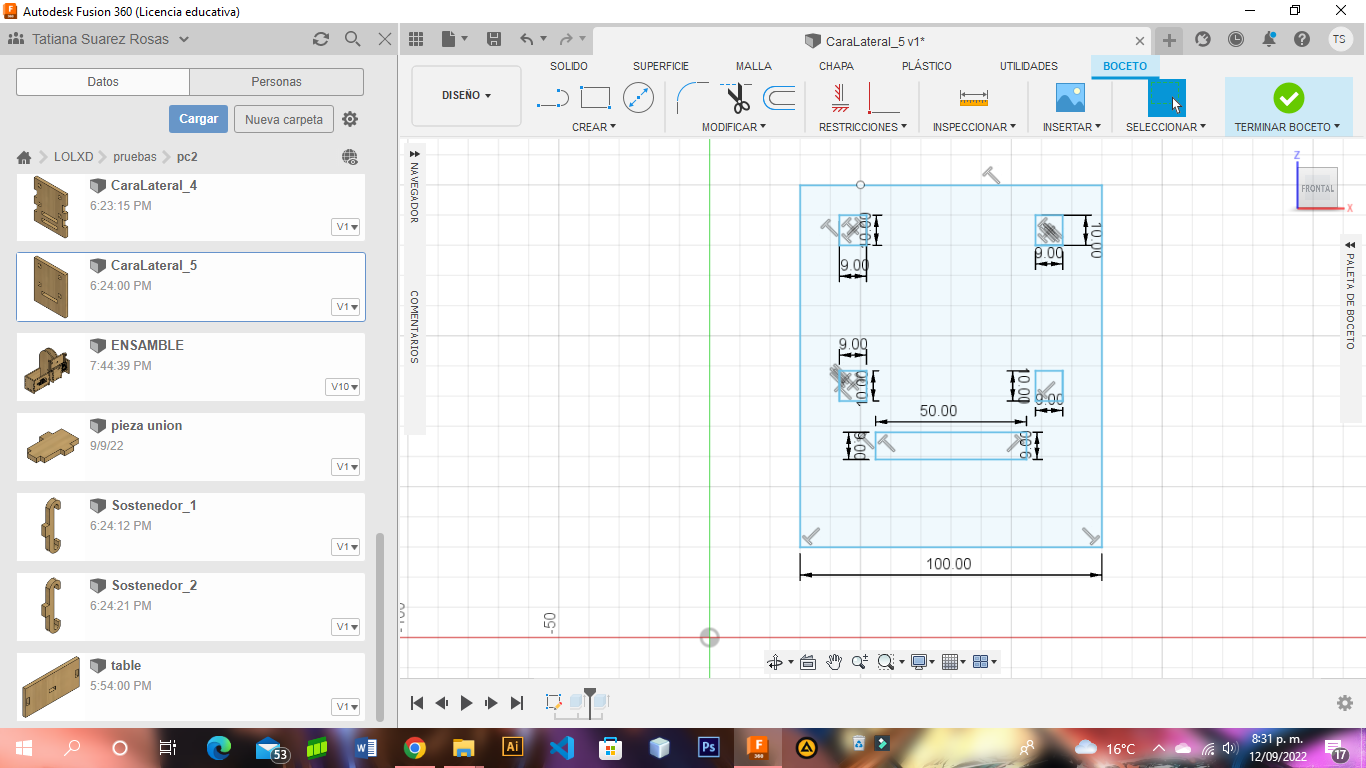Expand the RESTRICCIONES dropdown menu
This screenshot has height=768, width=1366.
[x=863, y=127]
